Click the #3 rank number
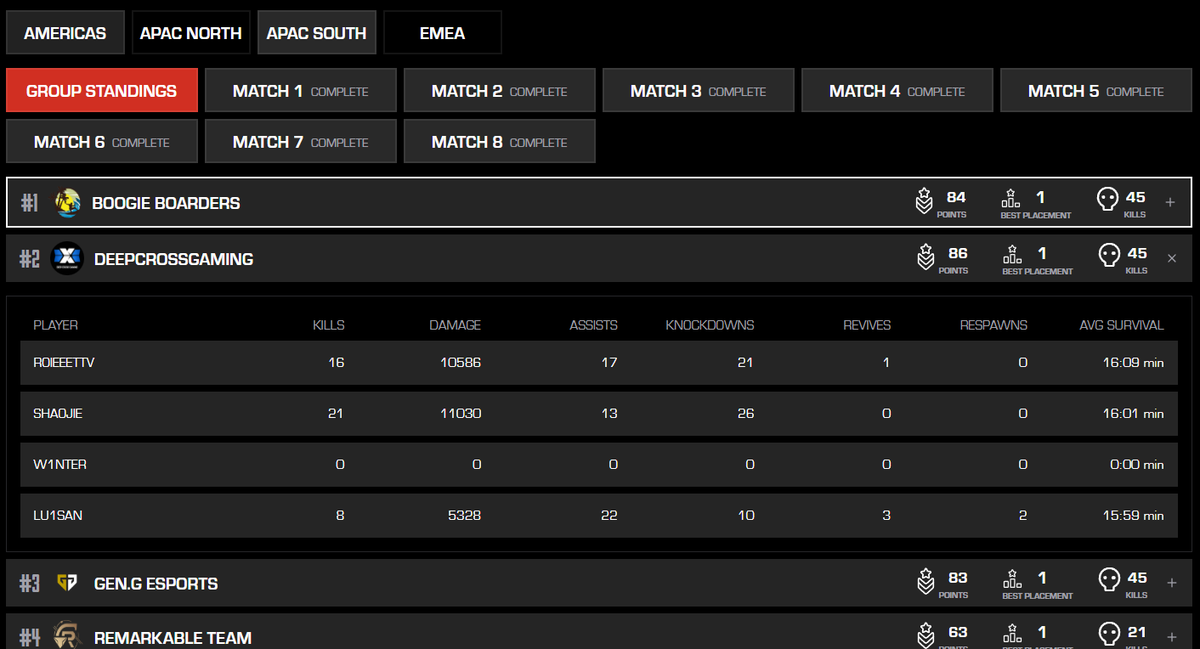The image size is (1200, 649). pos(30,583)
